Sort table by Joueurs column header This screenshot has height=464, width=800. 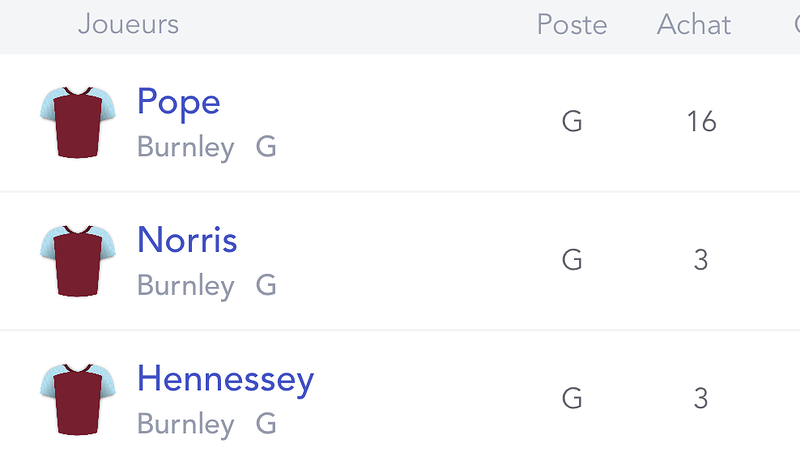[129, 24]
